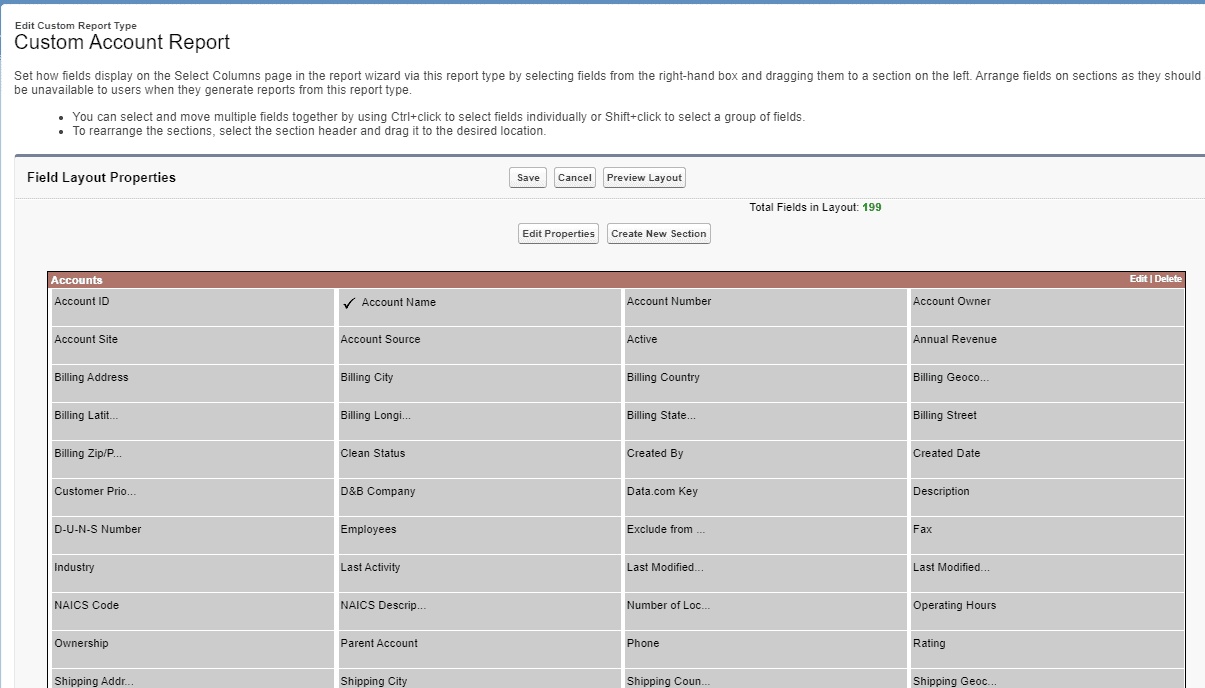Select the NAICS Code field
Image resolution: width=1205 pixels, height=688 pixels.
pos(194,611)
